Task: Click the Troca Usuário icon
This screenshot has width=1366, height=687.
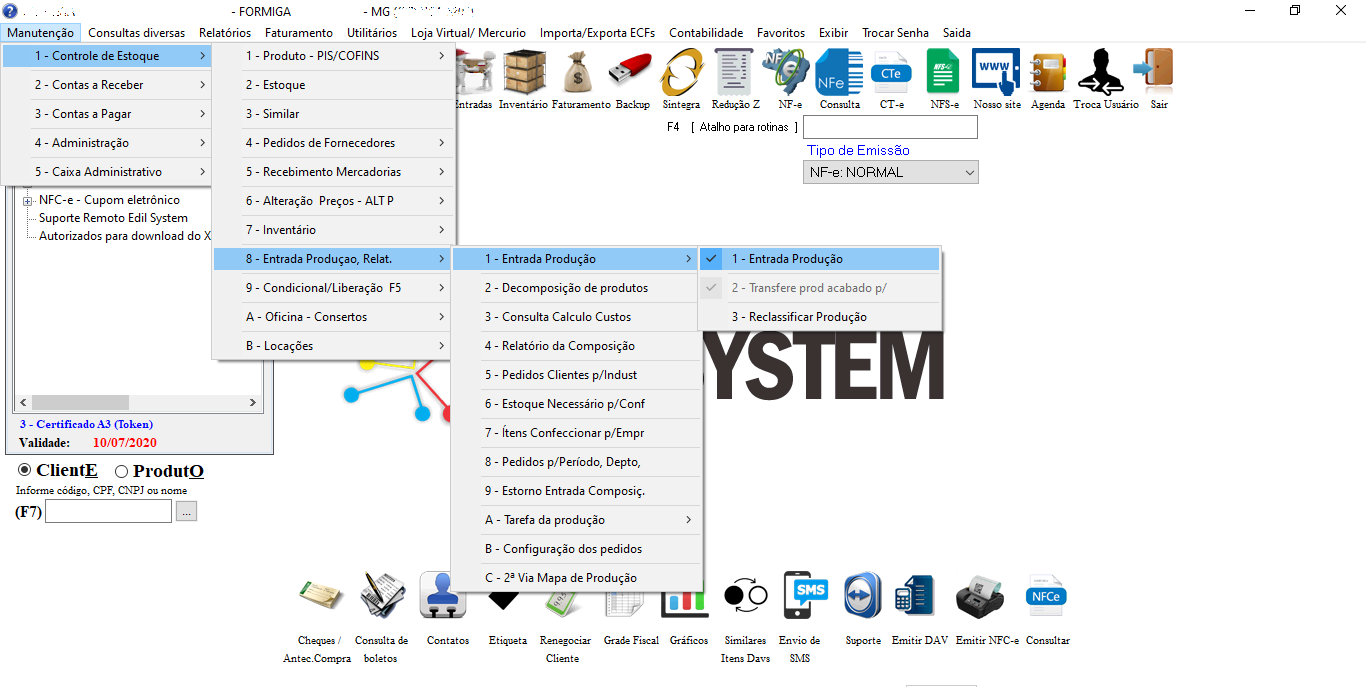Action: pos(1103,73)
